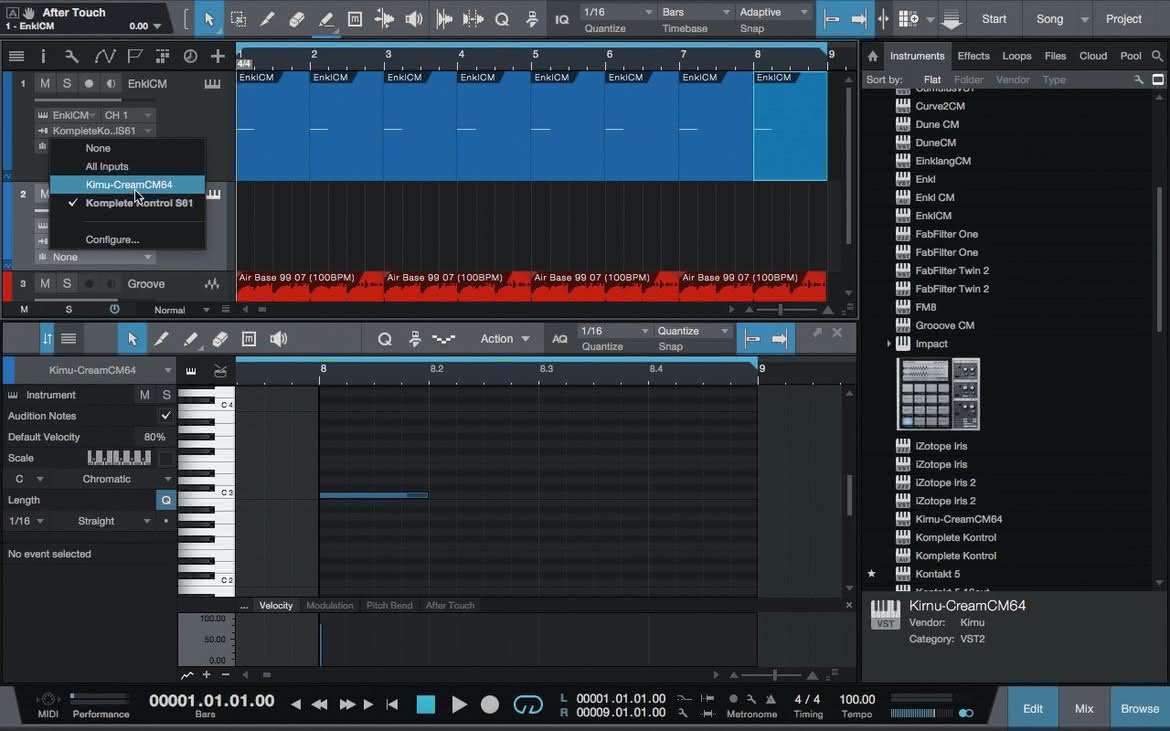
Task: Select the Eraser tool in the music editor toolbar
Action: coord(219,339)
